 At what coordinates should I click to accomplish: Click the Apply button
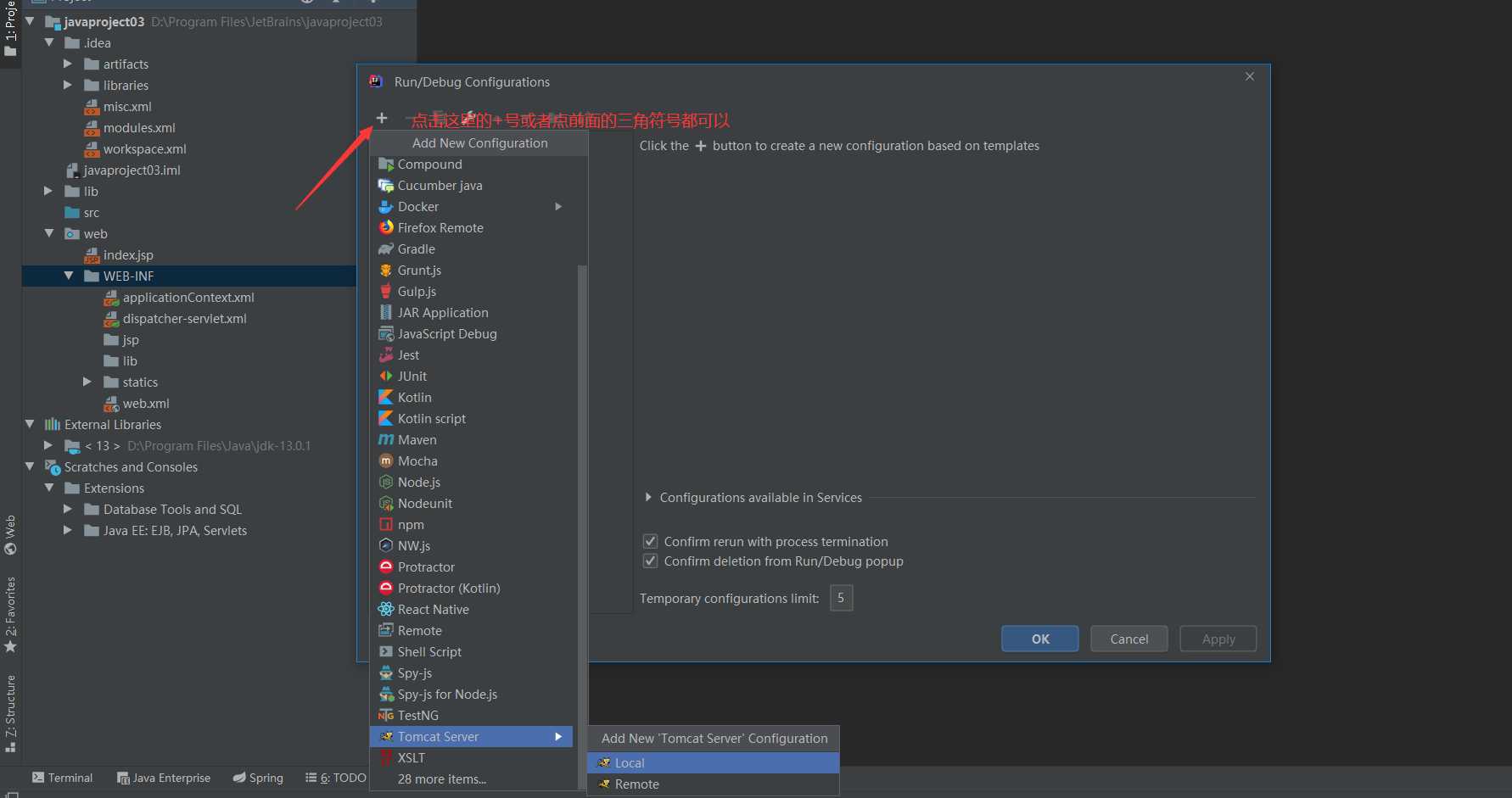(x=1218, y=639)
